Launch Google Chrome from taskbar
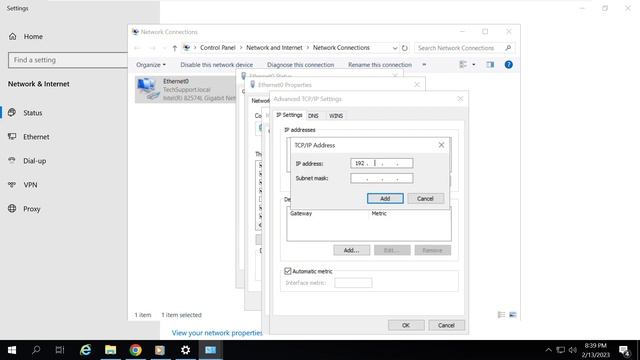The height and width of the screenshot is (360, 640). point(136,350)
